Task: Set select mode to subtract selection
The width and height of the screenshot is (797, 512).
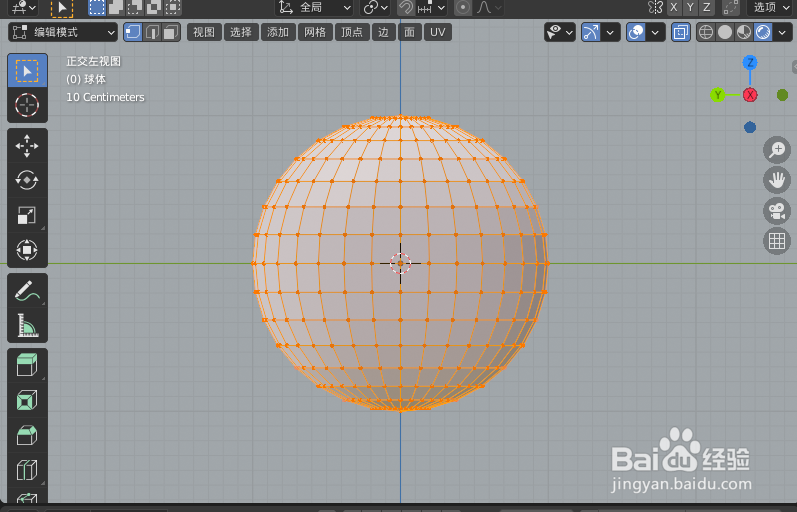Action: coord(135,7)
